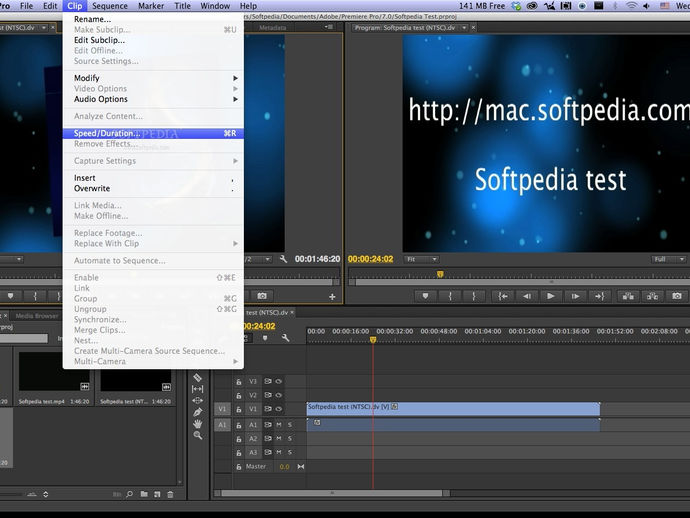The image size is (690, 518).
Task: Open the Fit zoom level dropdown
Action: coord(423,259)
